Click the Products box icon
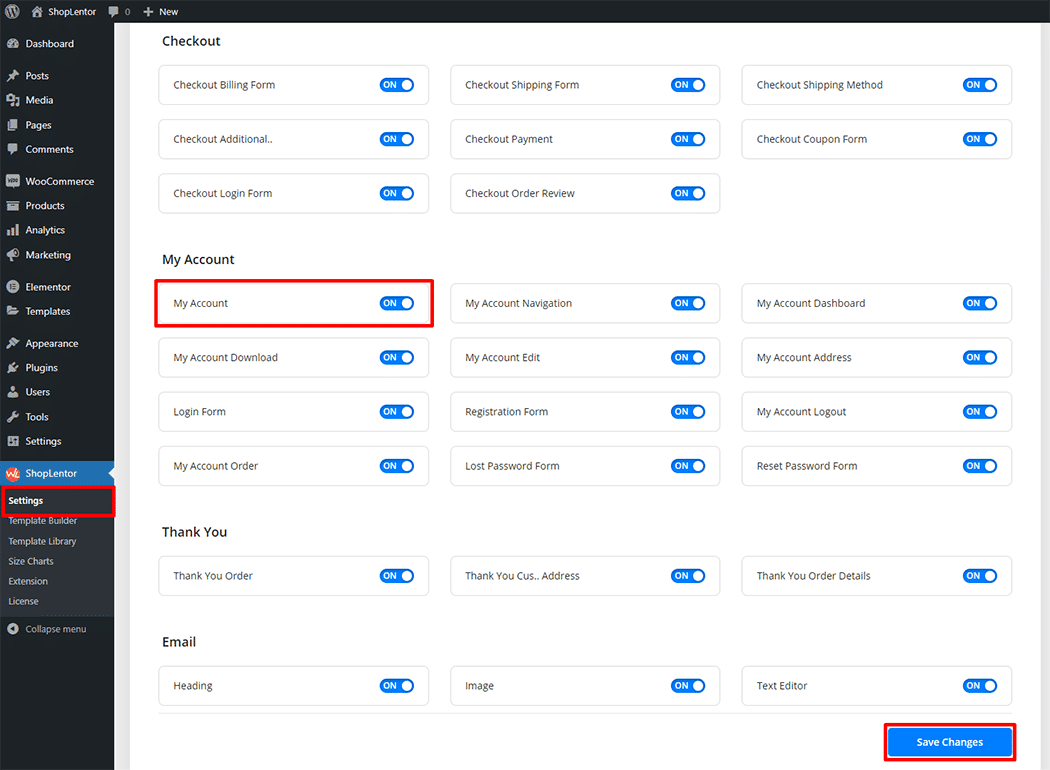Viewport: 1050px width, 770px height. 13,206
